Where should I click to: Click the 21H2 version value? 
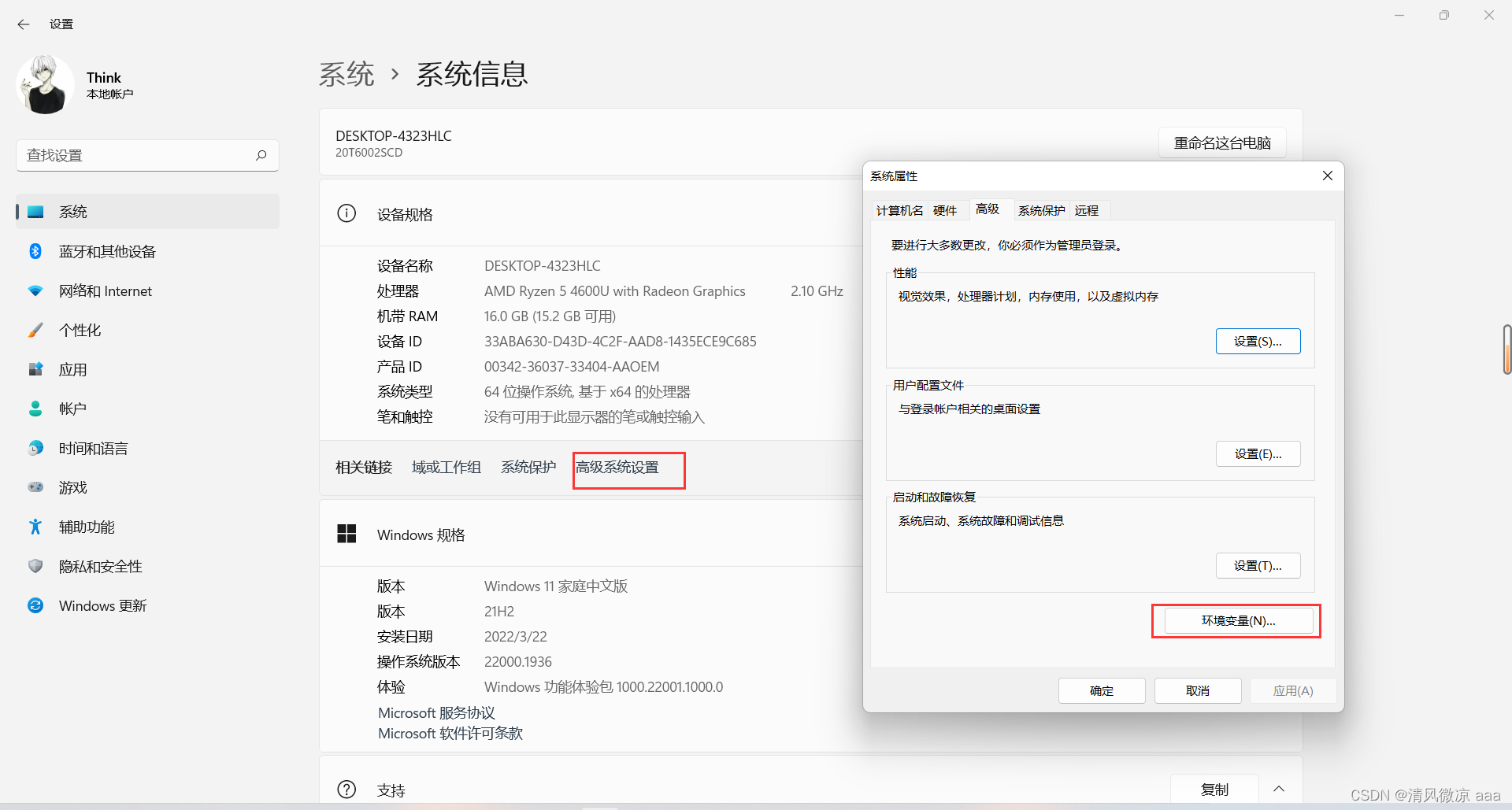[499, 612]
